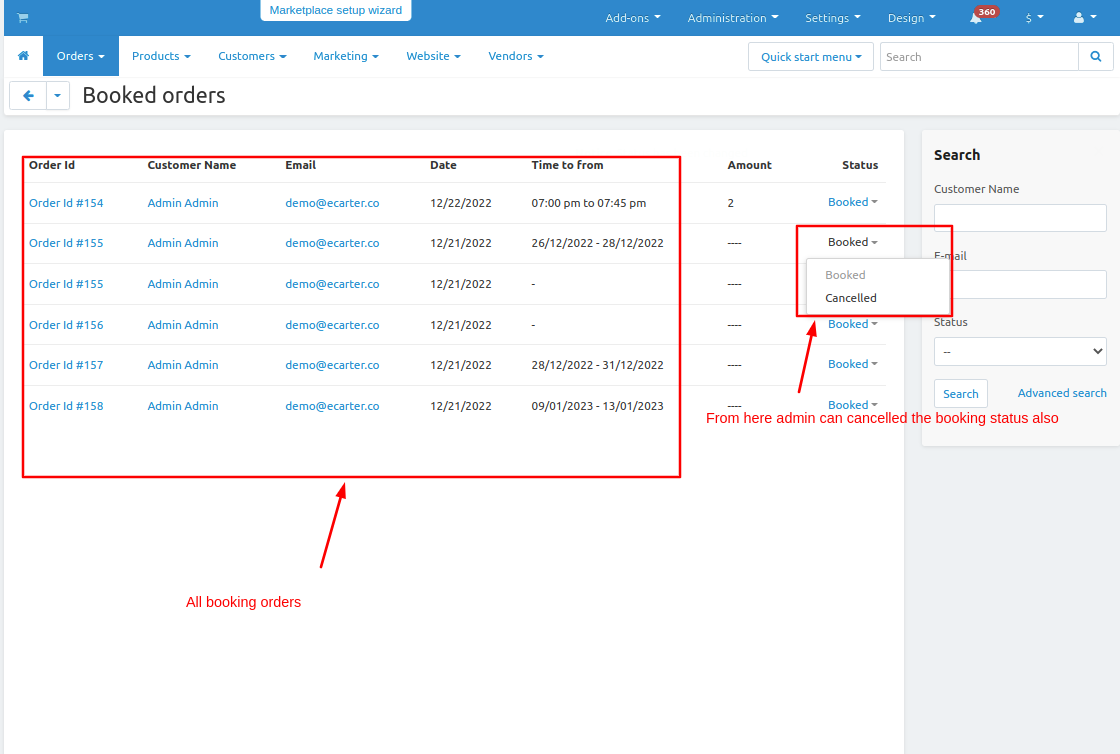Open Booked status dropdown for Order #154
The height and width of the screenshot is (754, 1120).
[x=852, y=202]
